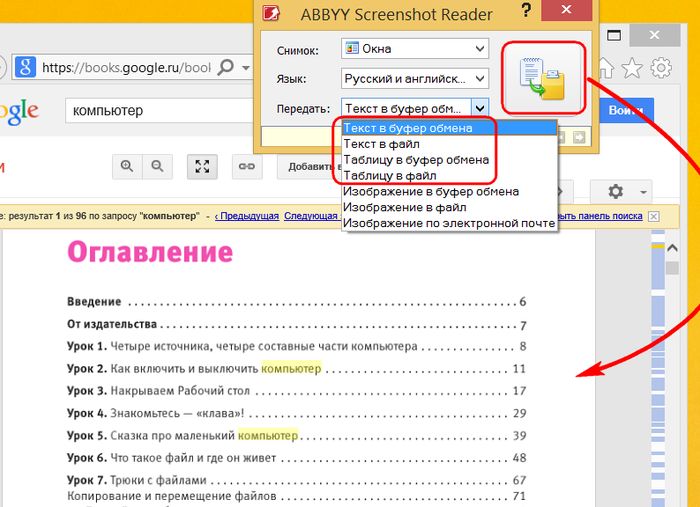Click the chain link icon

pos(245,166)
